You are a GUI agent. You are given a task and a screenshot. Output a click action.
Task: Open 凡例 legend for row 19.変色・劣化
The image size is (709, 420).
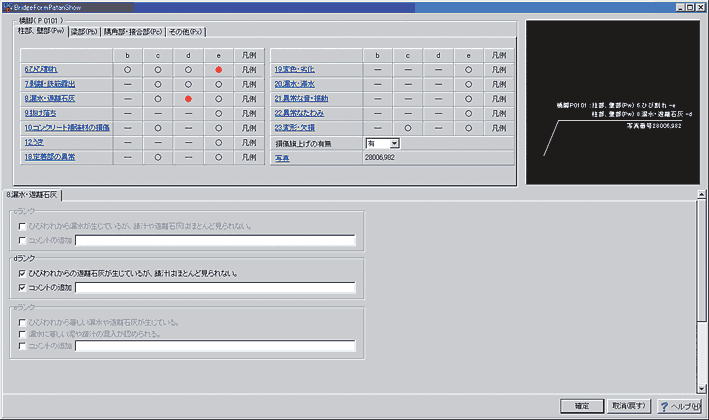coord(499,70)
